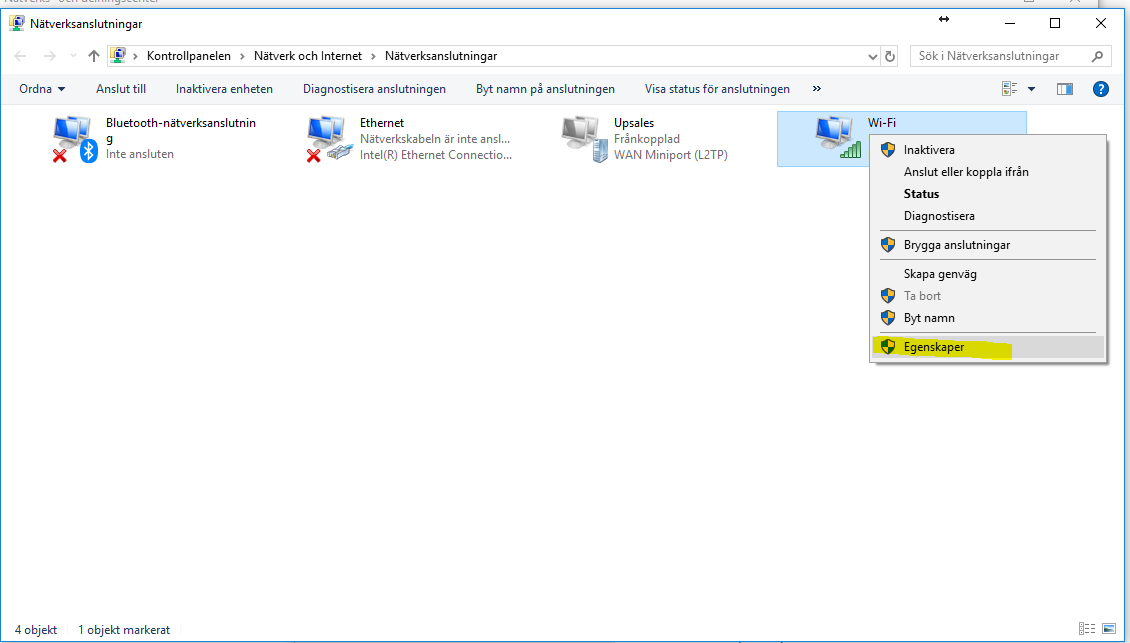The image size is (1130, 643).
Task: Open Egenskaper from context menu
Action: 988,347
